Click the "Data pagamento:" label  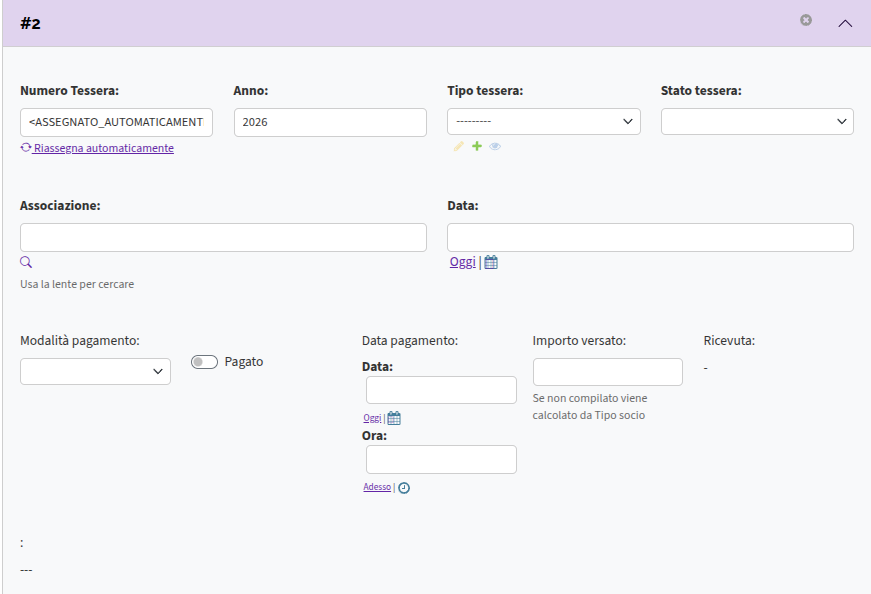click(x=410, y=341)
